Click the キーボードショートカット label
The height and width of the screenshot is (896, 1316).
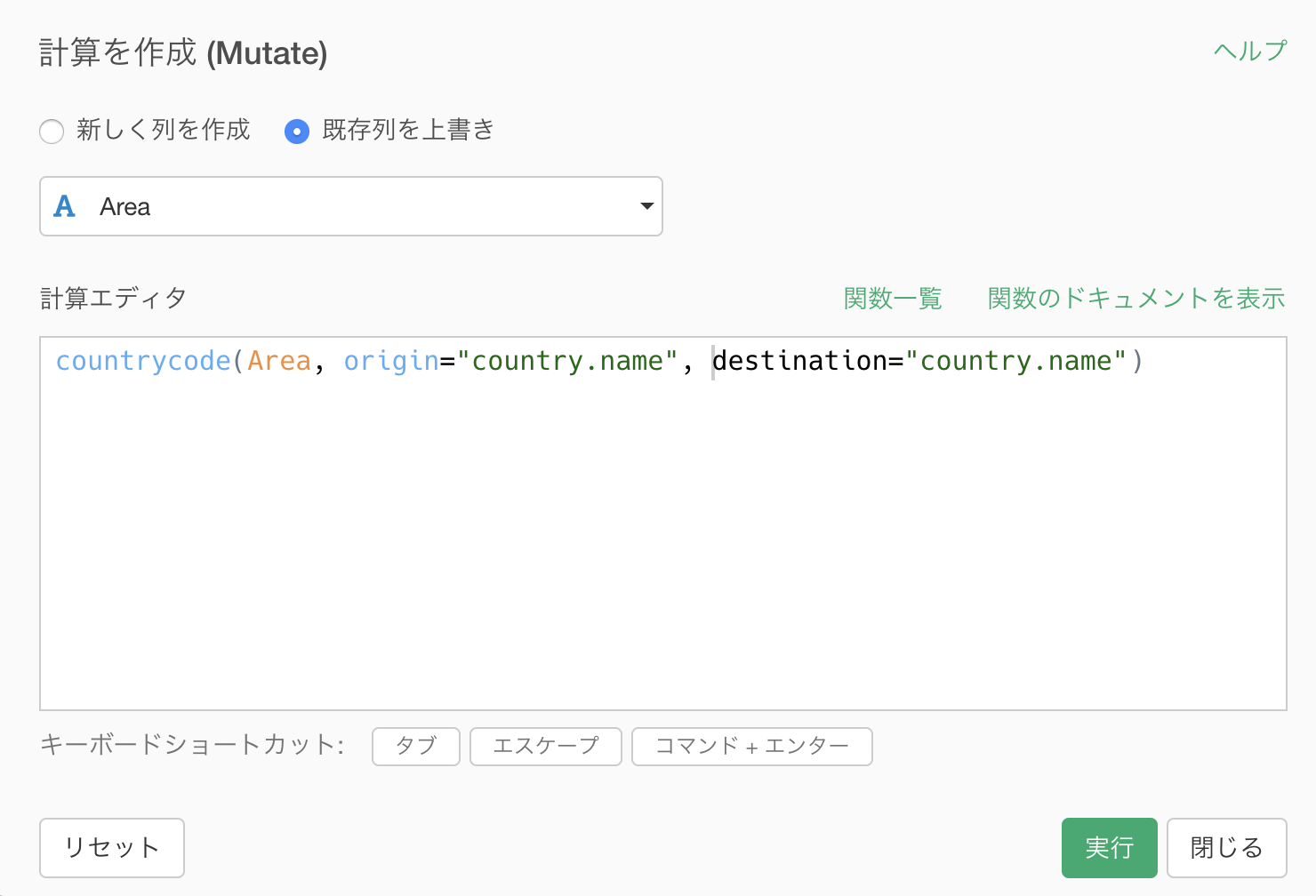[x=192, y=745]
